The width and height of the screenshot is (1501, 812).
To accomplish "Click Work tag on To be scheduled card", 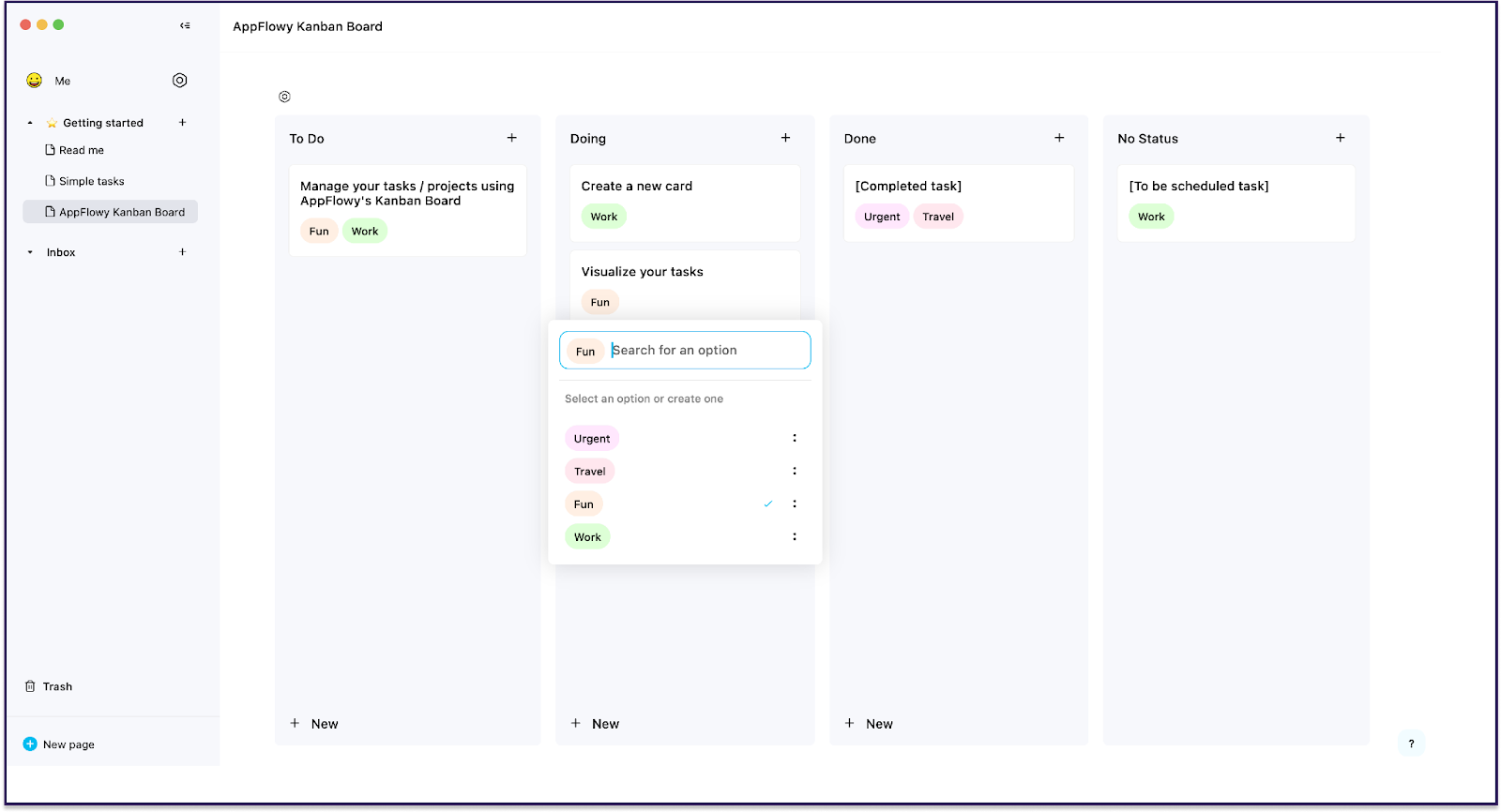I will tap(1151, 217).
